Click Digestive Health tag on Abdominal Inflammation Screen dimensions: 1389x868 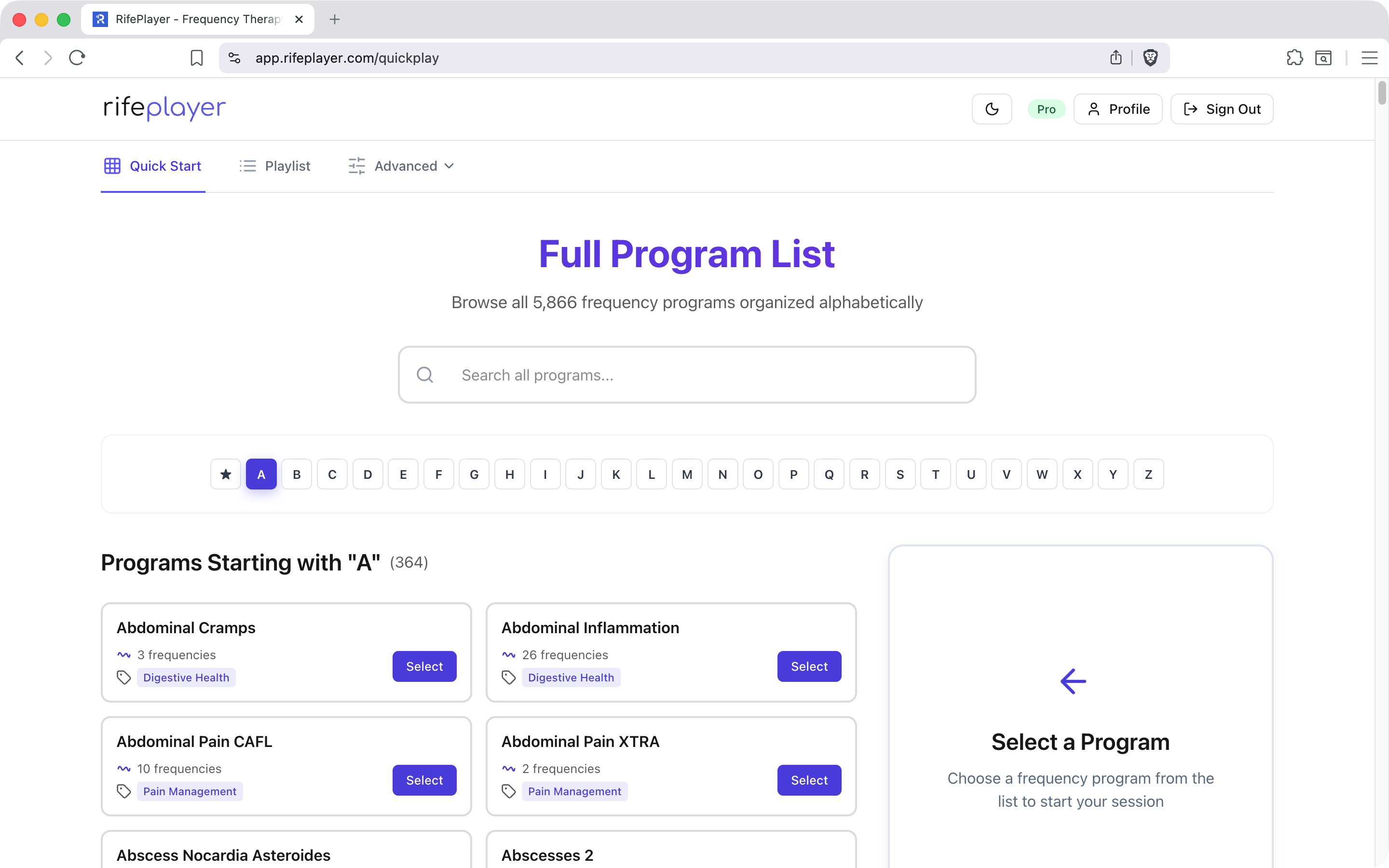571,678
